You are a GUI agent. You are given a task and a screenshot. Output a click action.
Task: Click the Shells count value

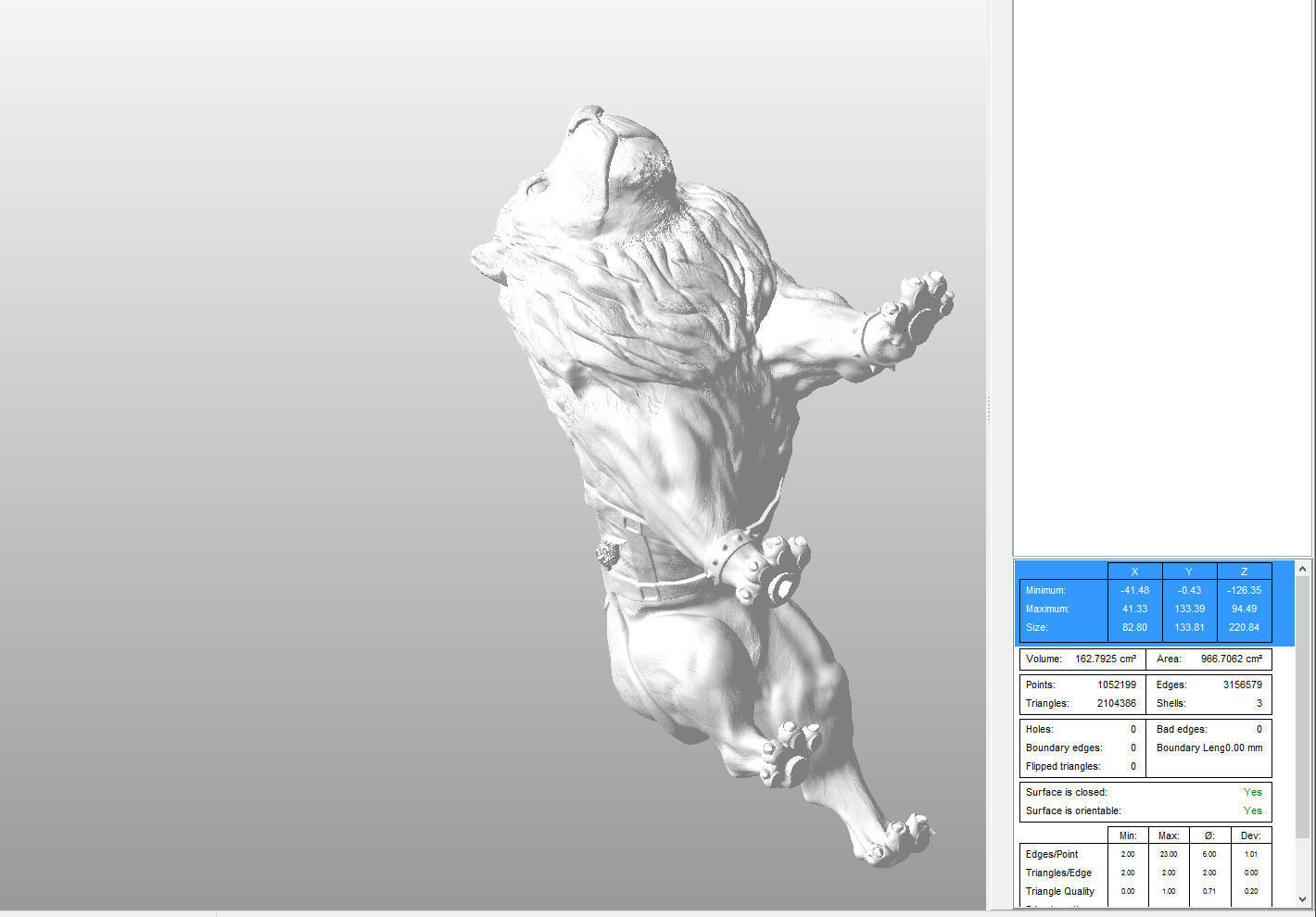pyautogui.click(x=1259, y=703)
